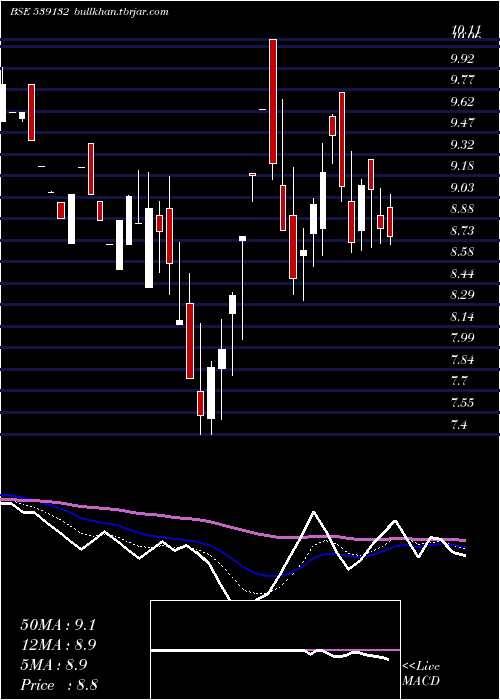Screen dimensions: 500x700
Task: Select the 9.77 price axis label
Action: pyautogui.click(x=462, y=80)
